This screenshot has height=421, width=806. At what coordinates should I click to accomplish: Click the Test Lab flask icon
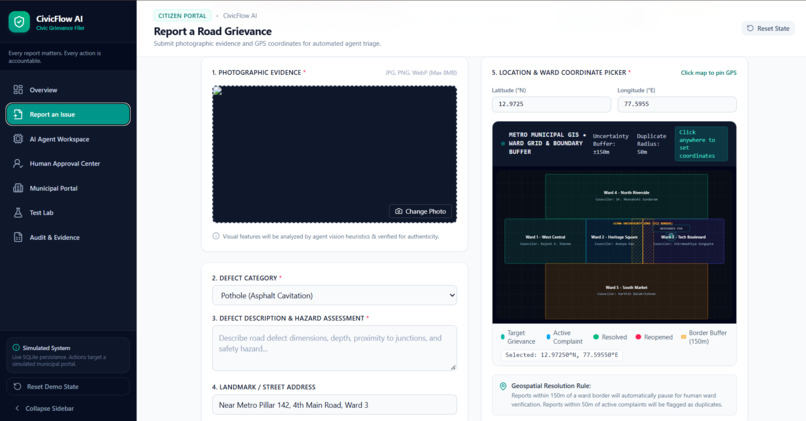tap(18, 212)
